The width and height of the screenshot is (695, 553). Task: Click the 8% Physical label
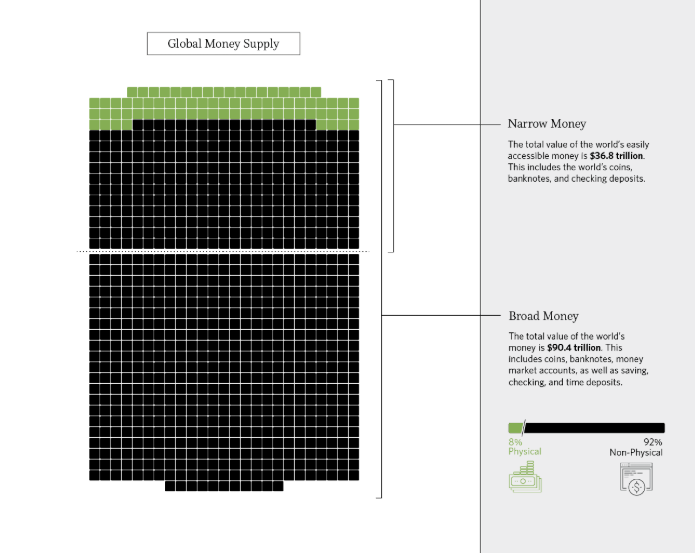click(x=524, y=447)
